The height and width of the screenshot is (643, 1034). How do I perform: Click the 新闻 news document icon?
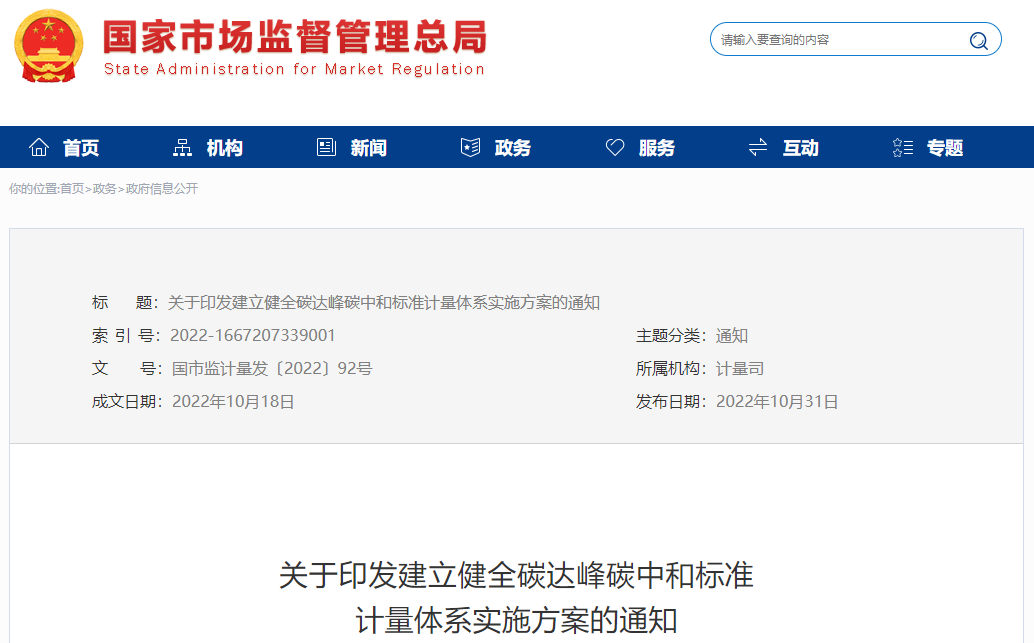[325, 146]
